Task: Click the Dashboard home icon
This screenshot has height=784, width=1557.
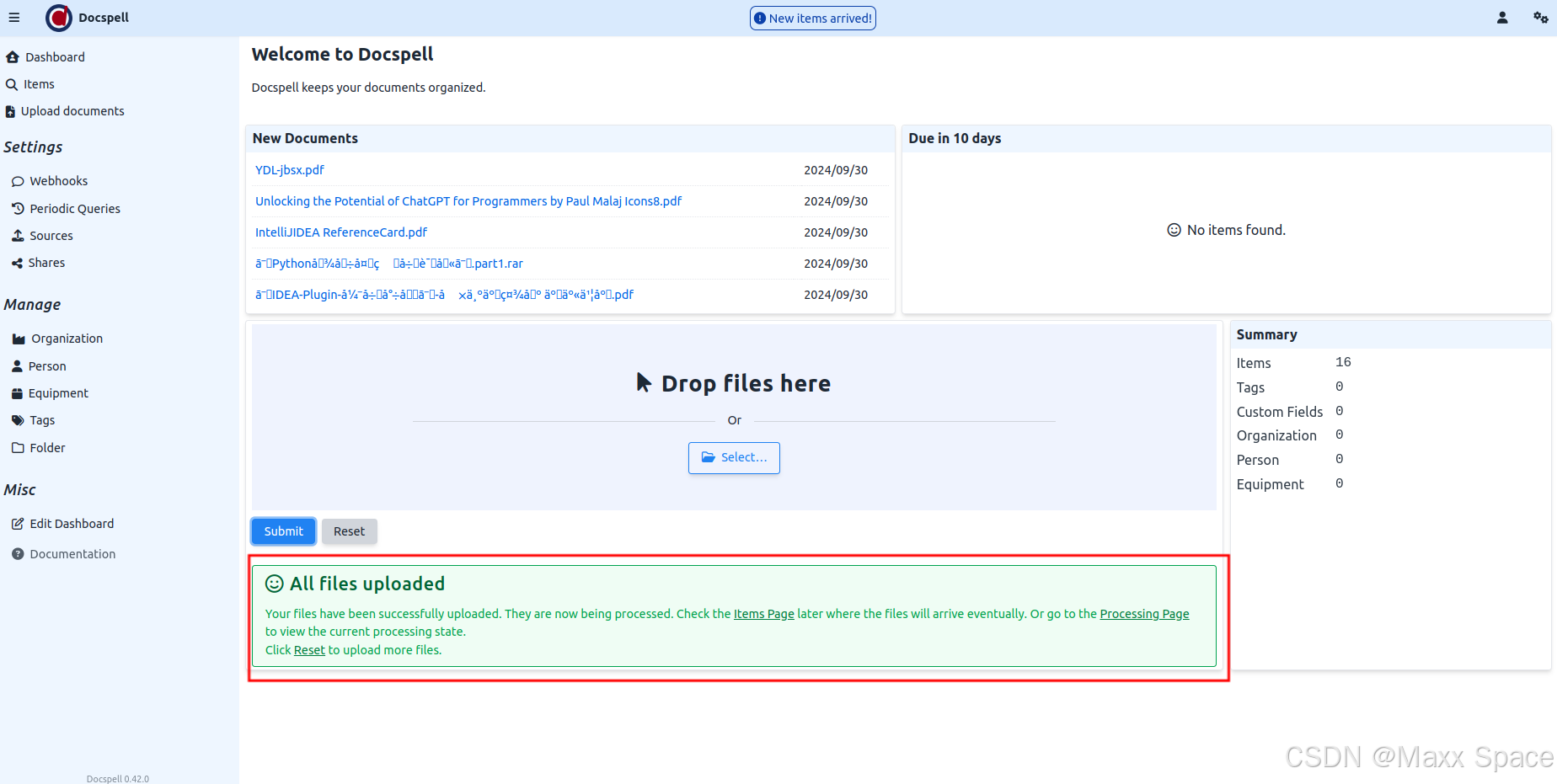Action: pyautogui.click(x=13, y=57)
